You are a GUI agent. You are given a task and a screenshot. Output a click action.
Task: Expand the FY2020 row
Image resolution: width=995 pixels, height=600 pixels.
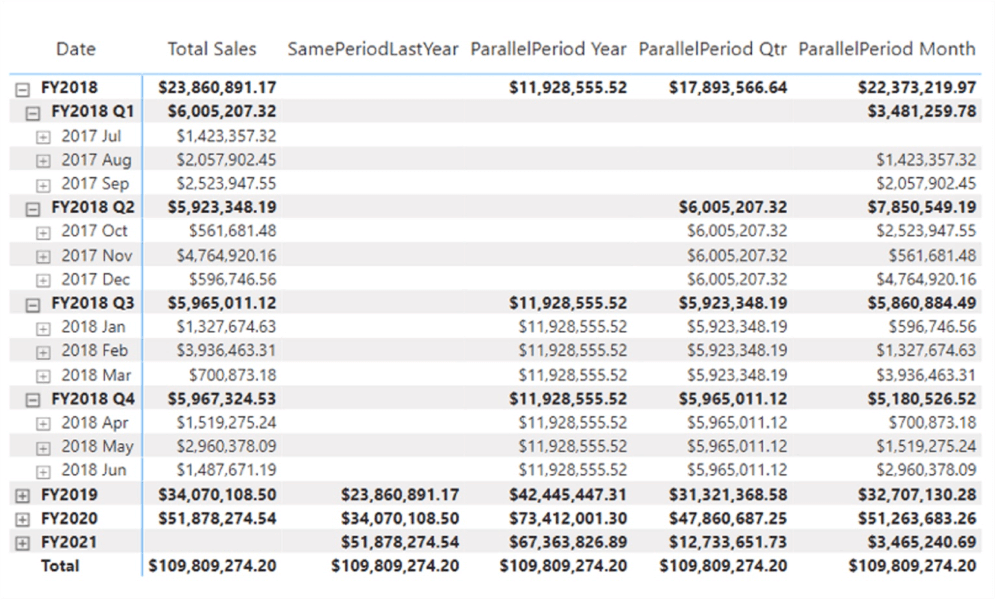click(x=22, y=519)
